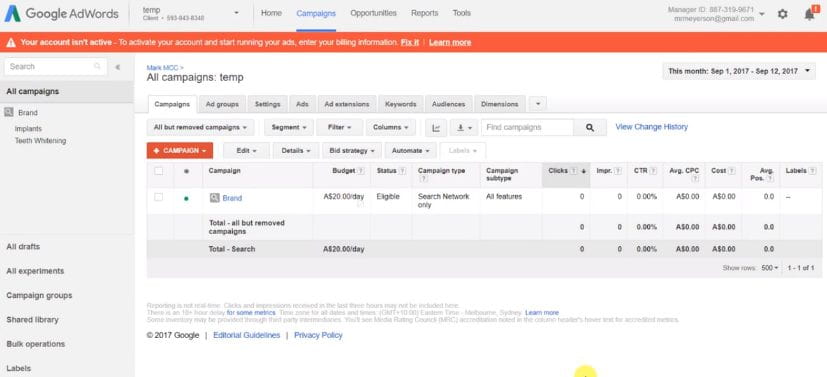Open the Opportunities menu
The height and width of the screenshot is (377, 827).
tap(373, 13)
